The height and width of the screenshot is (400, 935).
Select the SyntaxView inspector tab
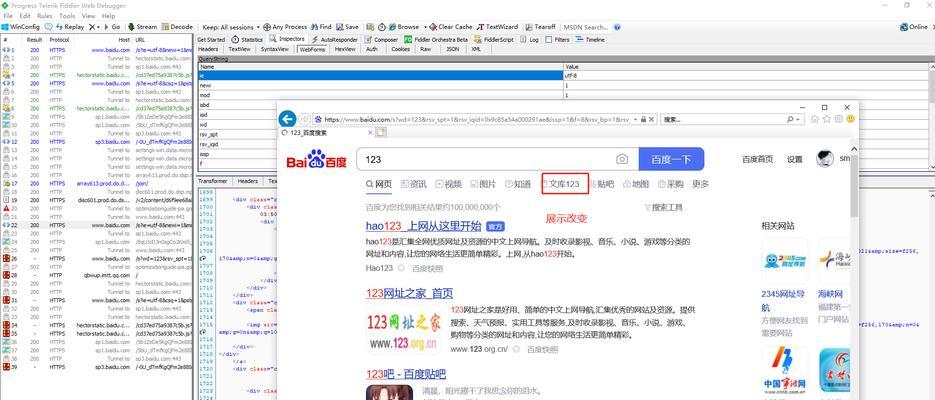[x=274, y=49]
